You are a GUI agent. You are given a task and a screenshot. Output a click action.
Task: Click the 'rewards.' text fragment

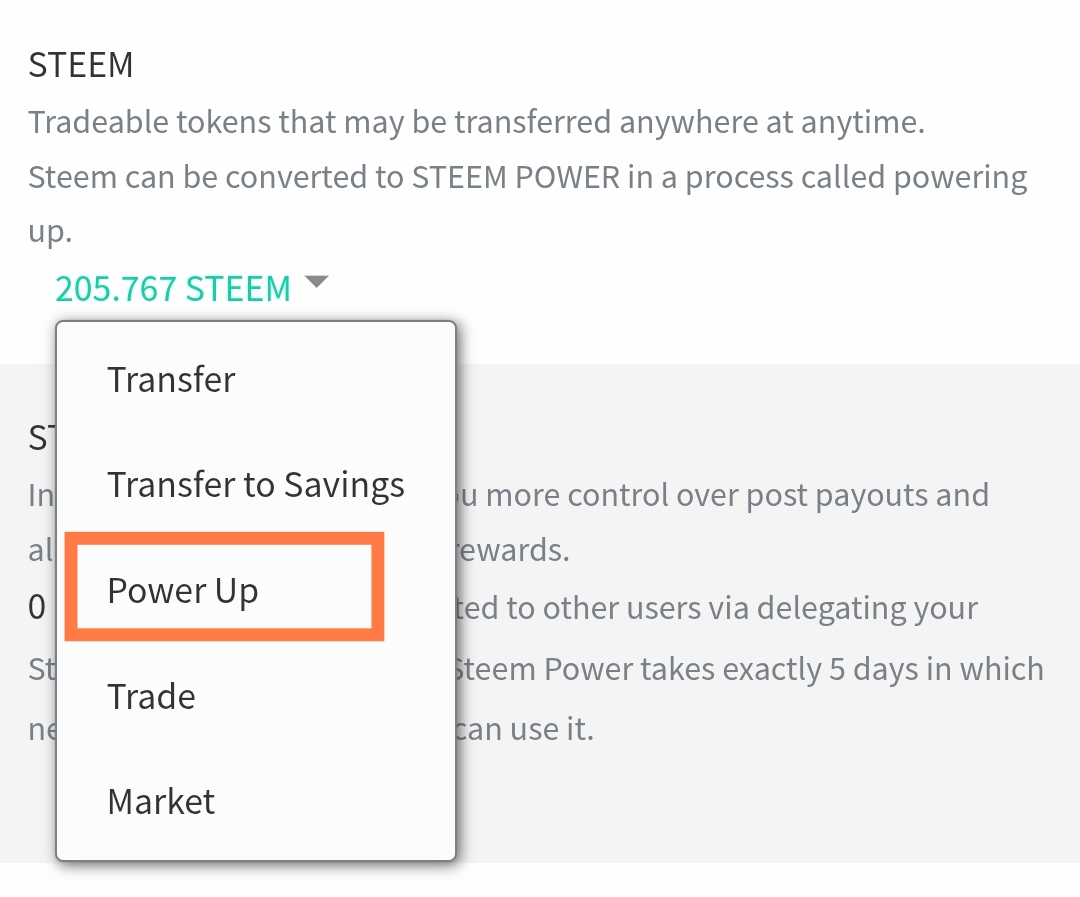pos(512,550)
